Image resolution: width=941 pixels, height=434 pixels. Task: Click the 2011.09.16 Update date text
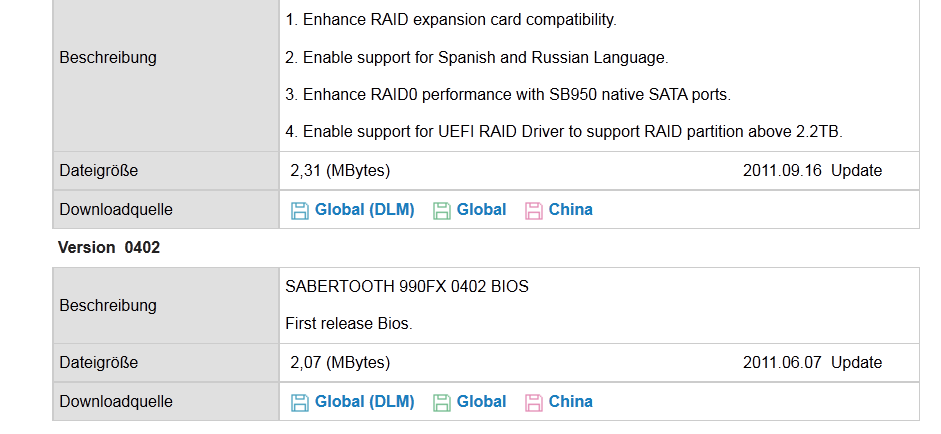(x=812, y=170)
